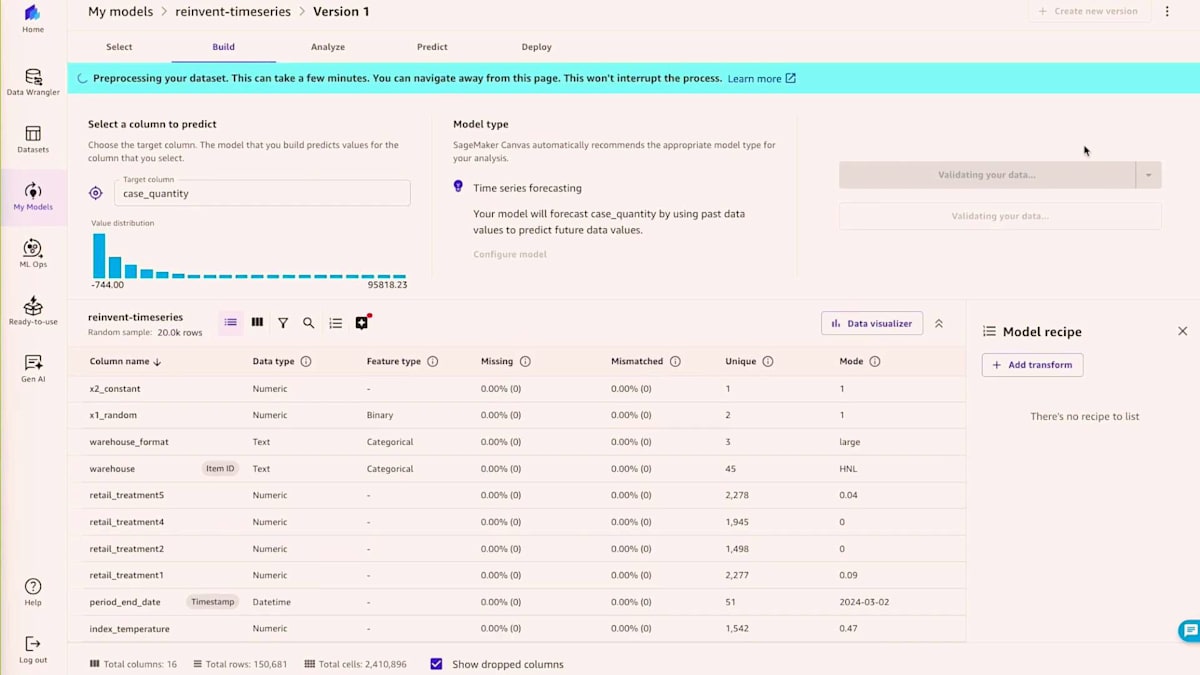Click Total rows: 150,681 status text
1200x675 pixels.
(x=240, y=664)
